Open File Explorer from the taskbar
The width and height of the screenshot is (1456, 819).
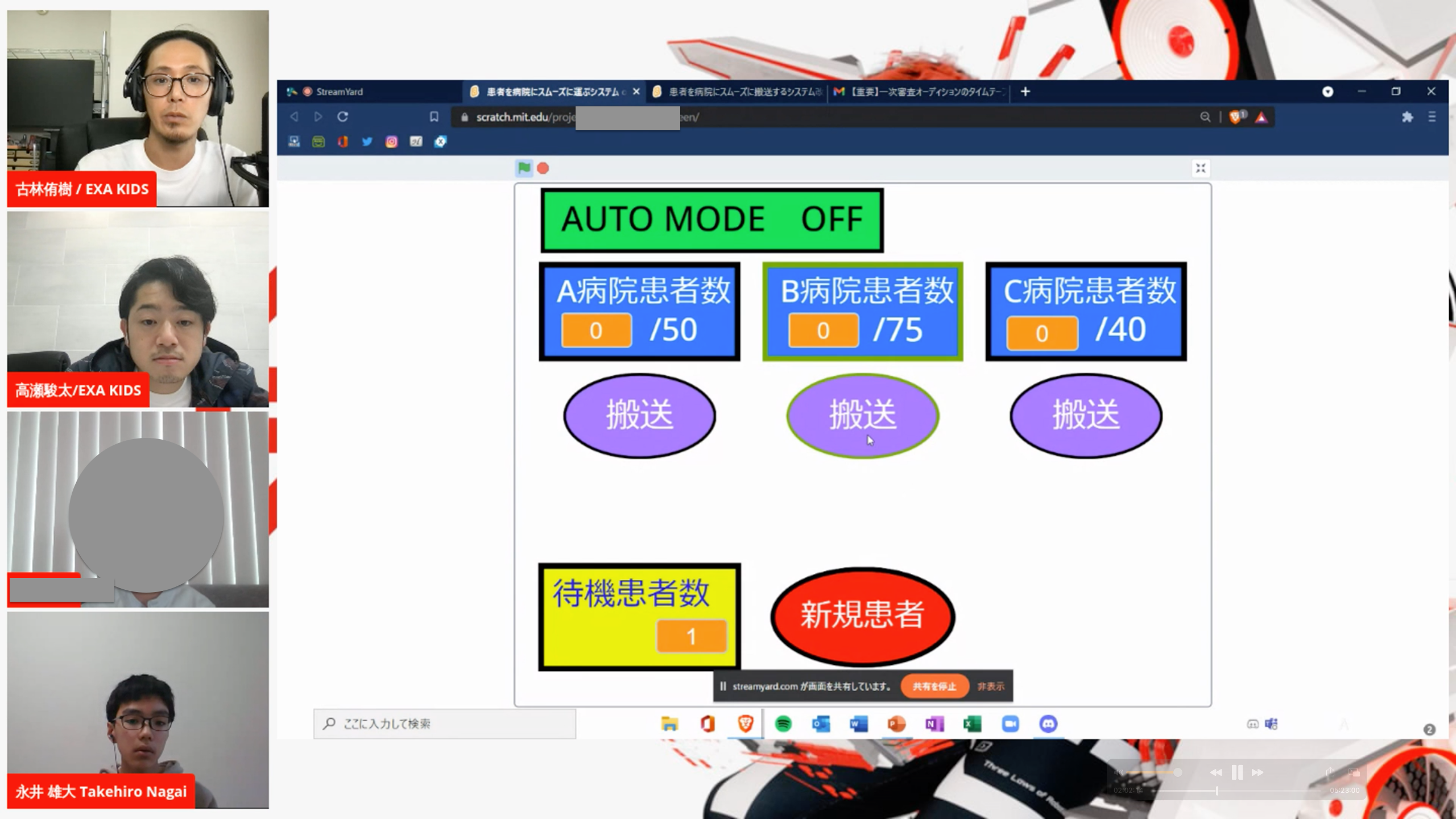[669, 723]
